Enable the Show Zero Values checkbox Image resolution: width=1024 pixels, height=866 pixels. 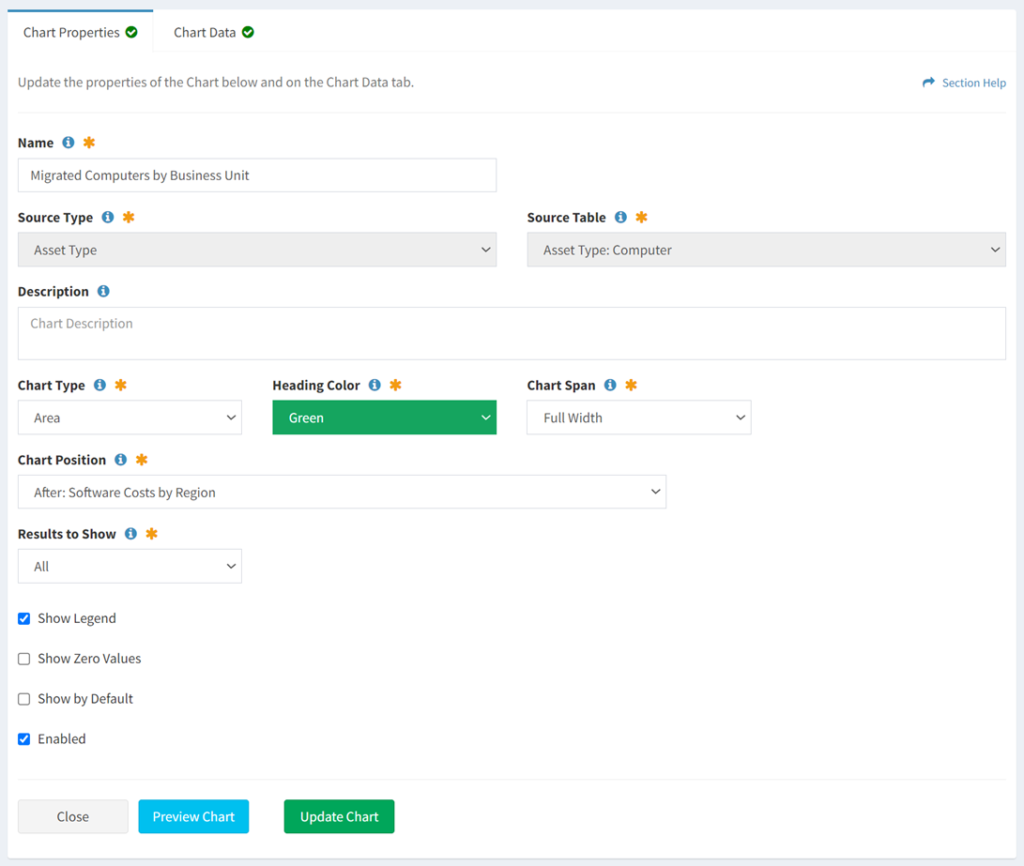pos(23,658)
